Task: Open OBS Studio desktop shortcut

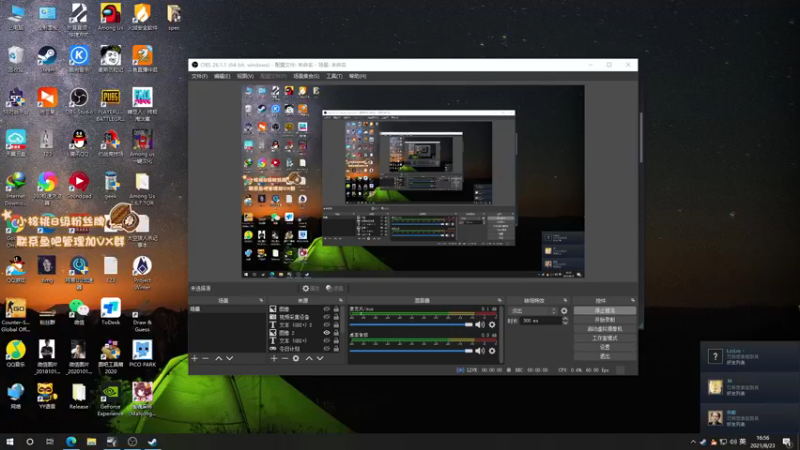Action: click(x=79, y=101)
